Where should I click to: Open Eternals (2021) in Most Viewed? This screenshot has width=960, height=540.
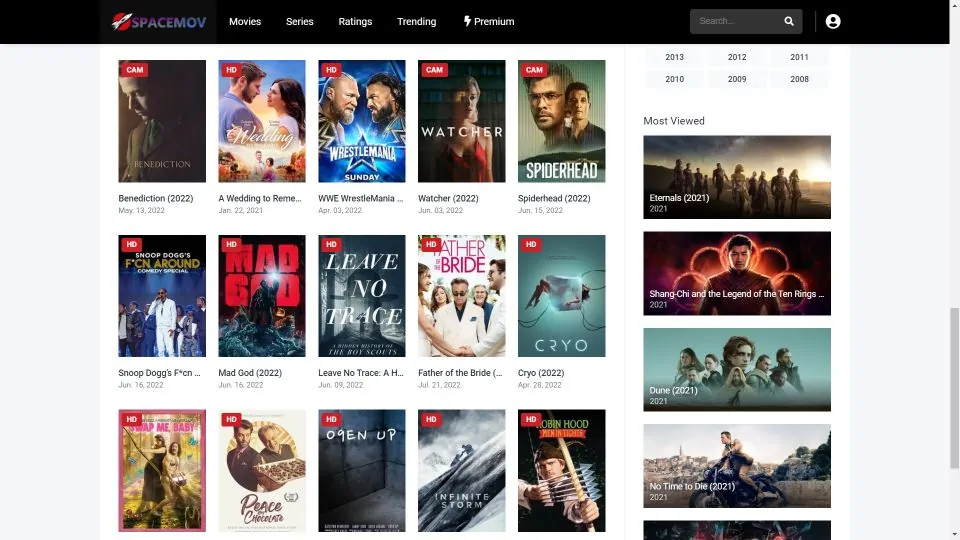click(737, 177)
